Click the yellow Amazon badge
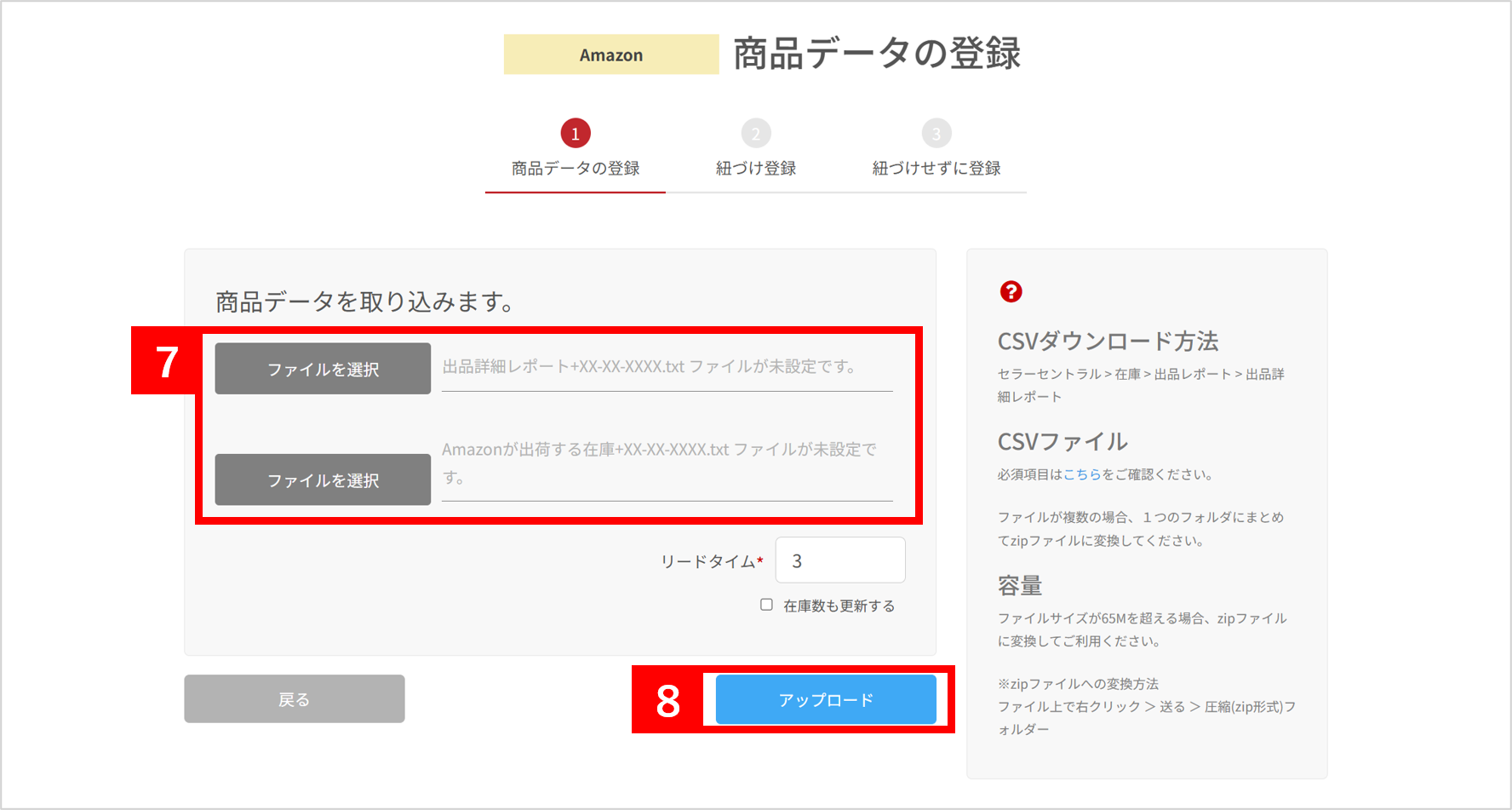This screenshot has height=810, width=1512. [x=611, y=55]
